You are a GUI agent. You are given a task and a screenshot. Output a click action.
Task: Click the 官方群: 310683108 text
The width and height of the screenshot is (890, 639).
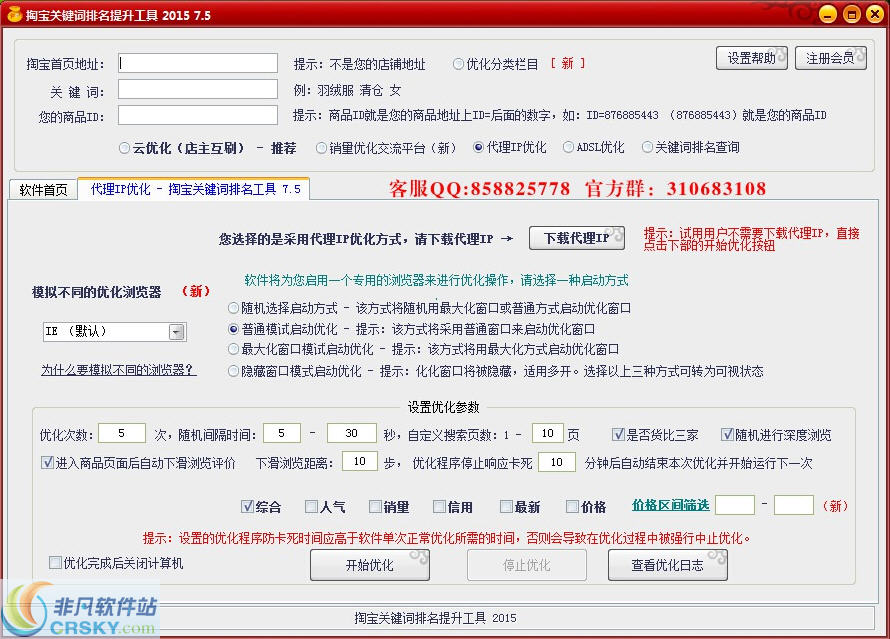pos(675,189)
